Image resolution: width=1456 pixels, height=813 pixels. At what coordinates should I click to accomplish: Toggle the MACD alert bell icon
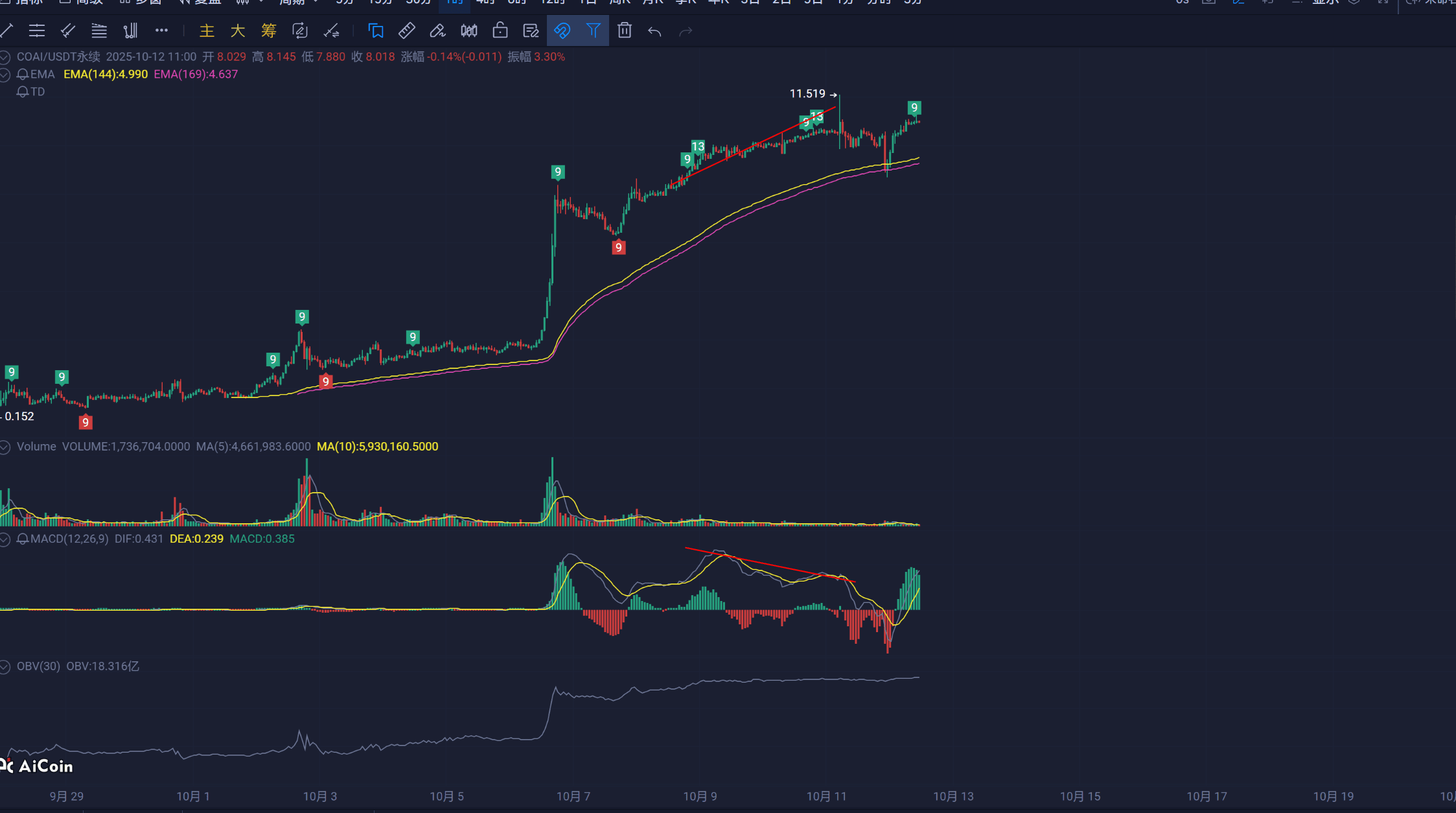click(23, 539)
